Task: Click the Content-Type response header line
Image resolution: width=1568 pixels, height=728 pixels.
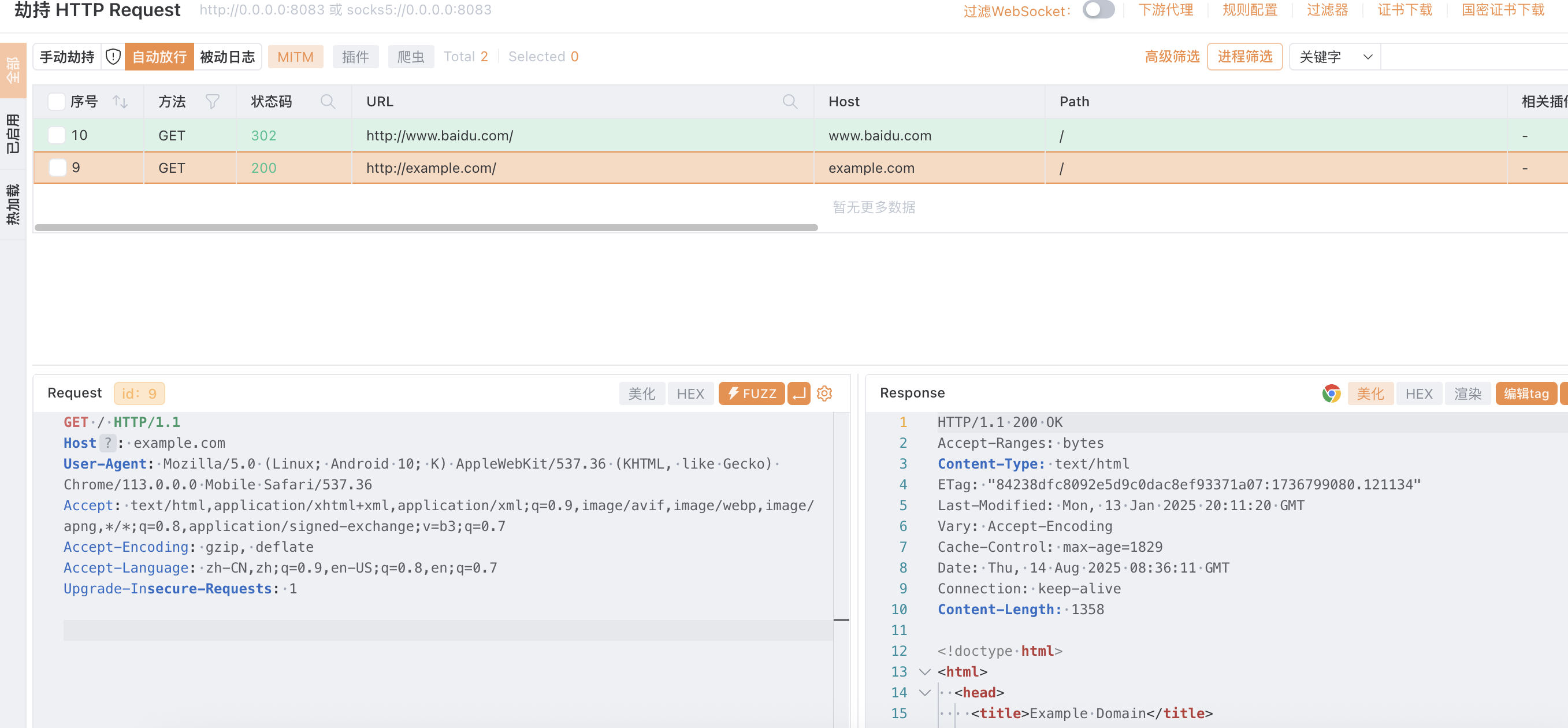Action: [x=1033, y=464]
